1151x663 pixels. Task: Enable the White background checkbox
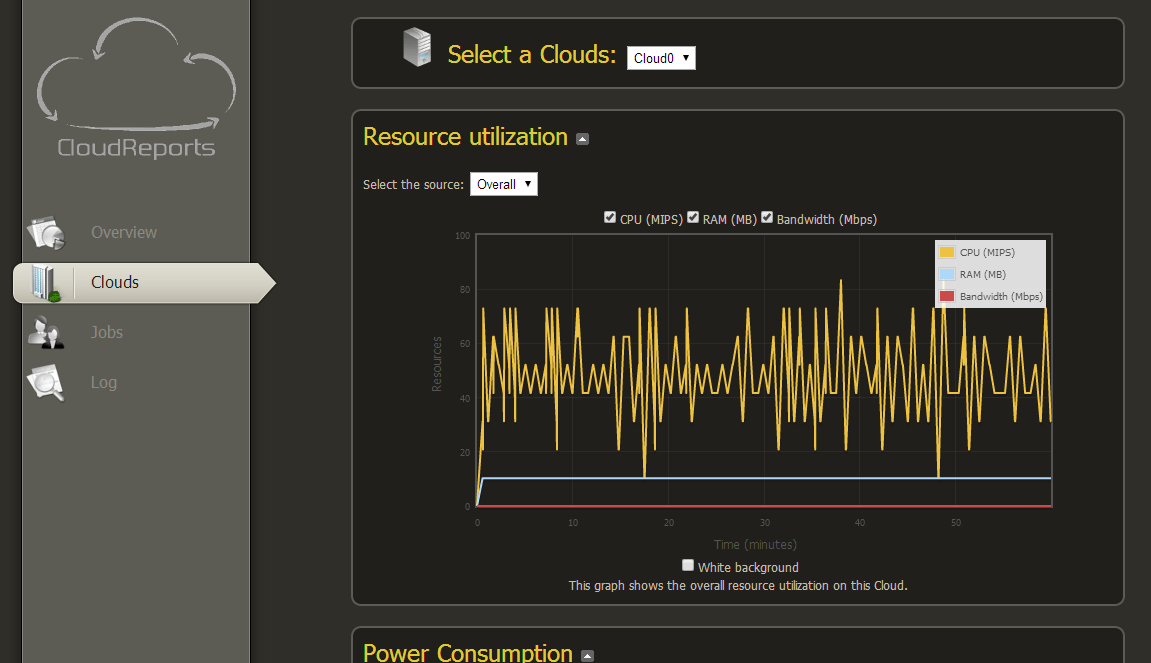coord(687,565)
